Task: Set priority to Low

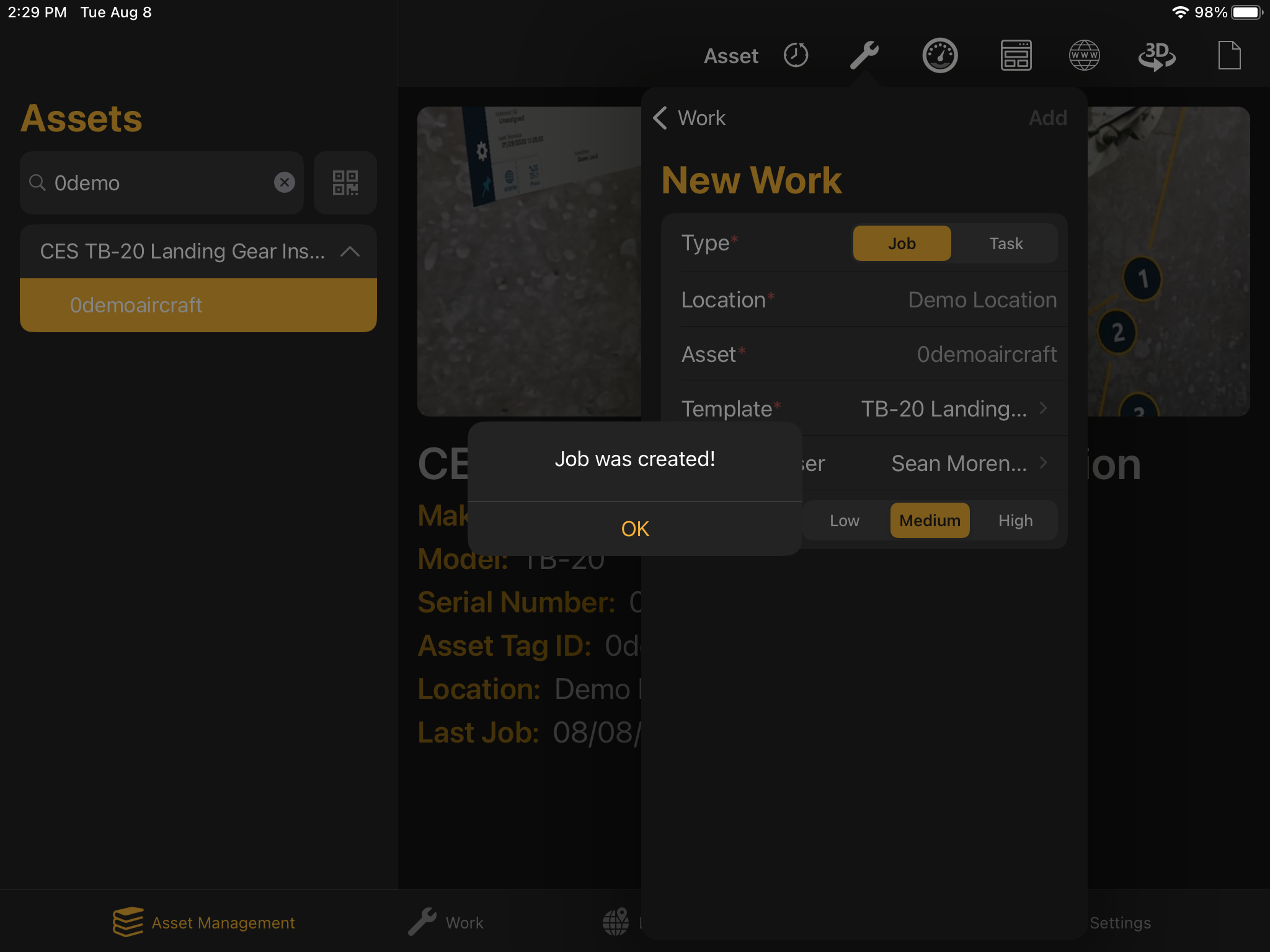Action: 844,520
